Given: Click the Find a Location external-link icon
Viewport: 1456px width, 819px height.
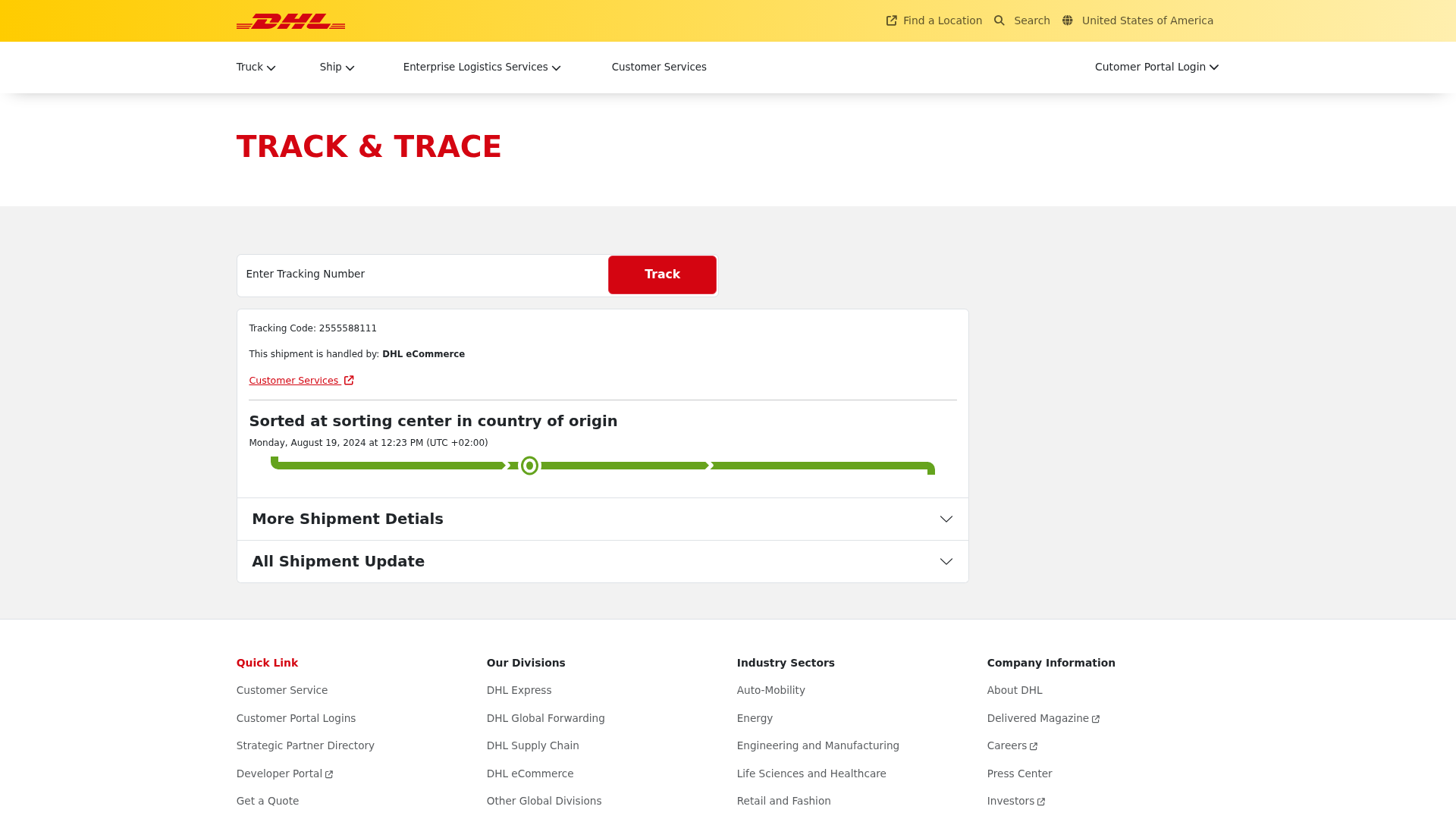Looking at the screenshot, I should coord(892,20).
